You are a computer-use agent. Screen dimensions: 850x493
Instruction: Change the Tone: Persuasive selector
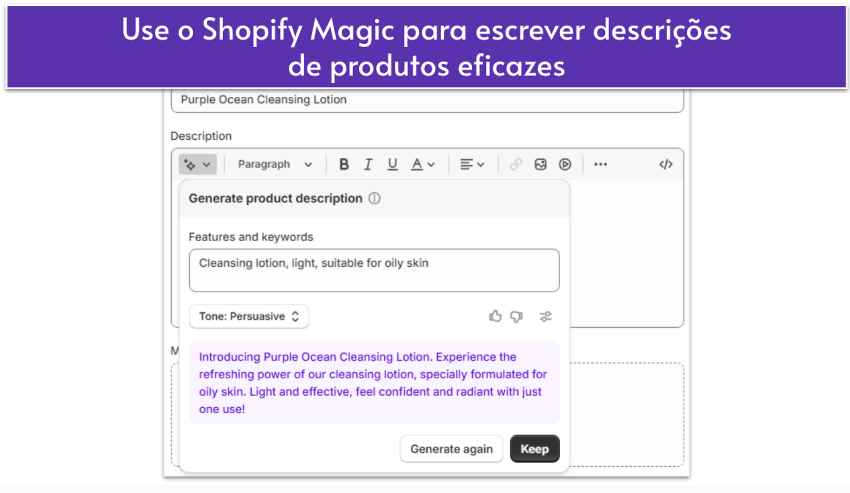coord(249,316)
